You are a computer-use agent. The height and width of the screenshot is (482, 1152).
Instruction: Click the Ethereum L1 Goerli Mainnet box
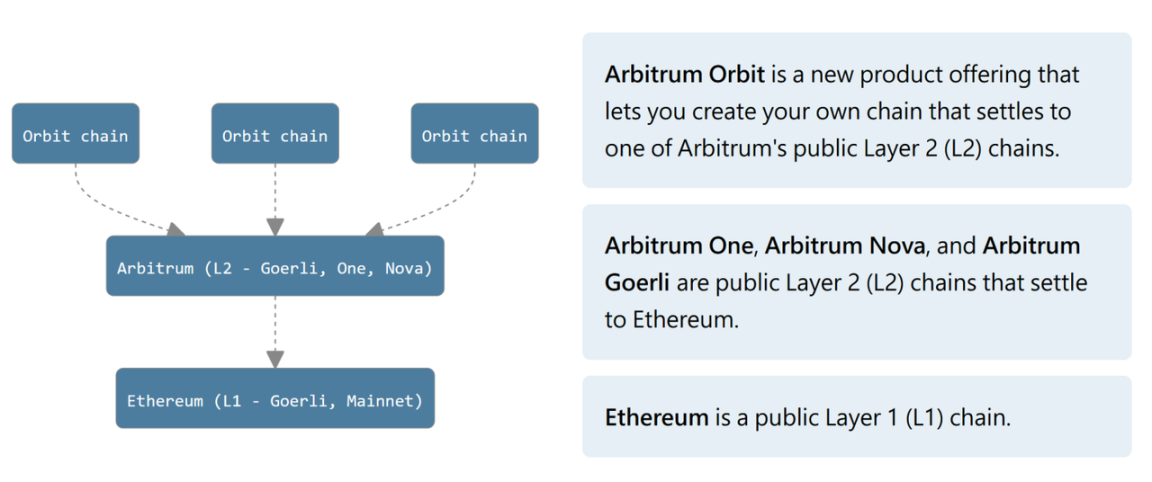[275, 398]
